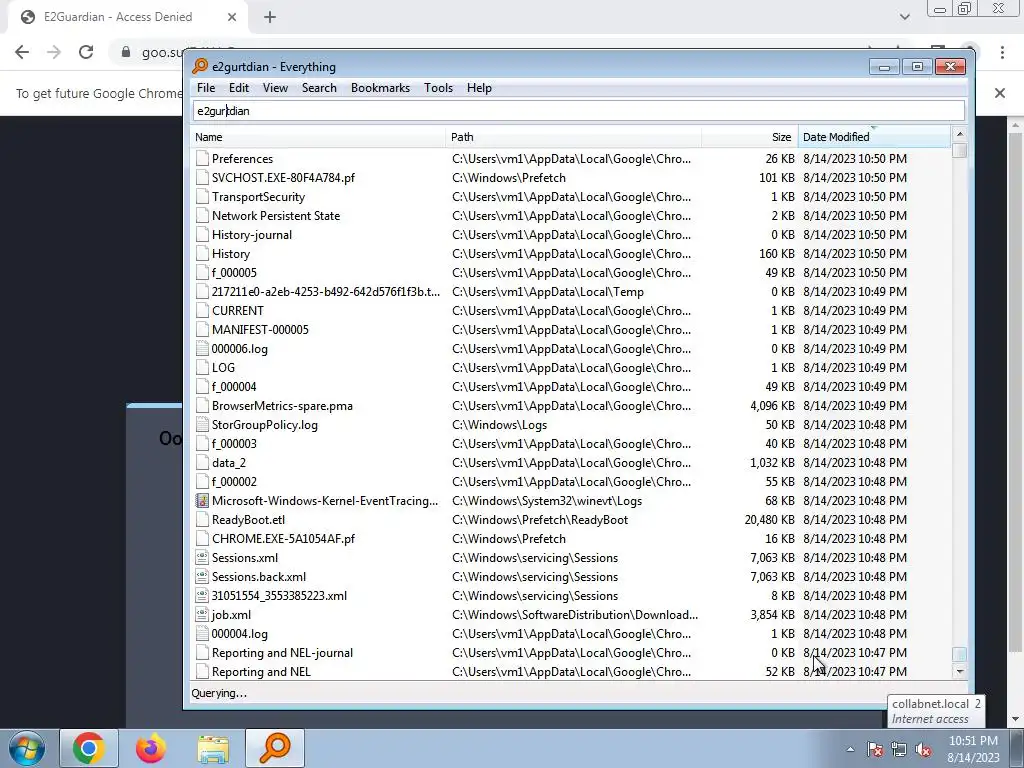
Task: Select the job.xml file icon
Action: point(202,615)
